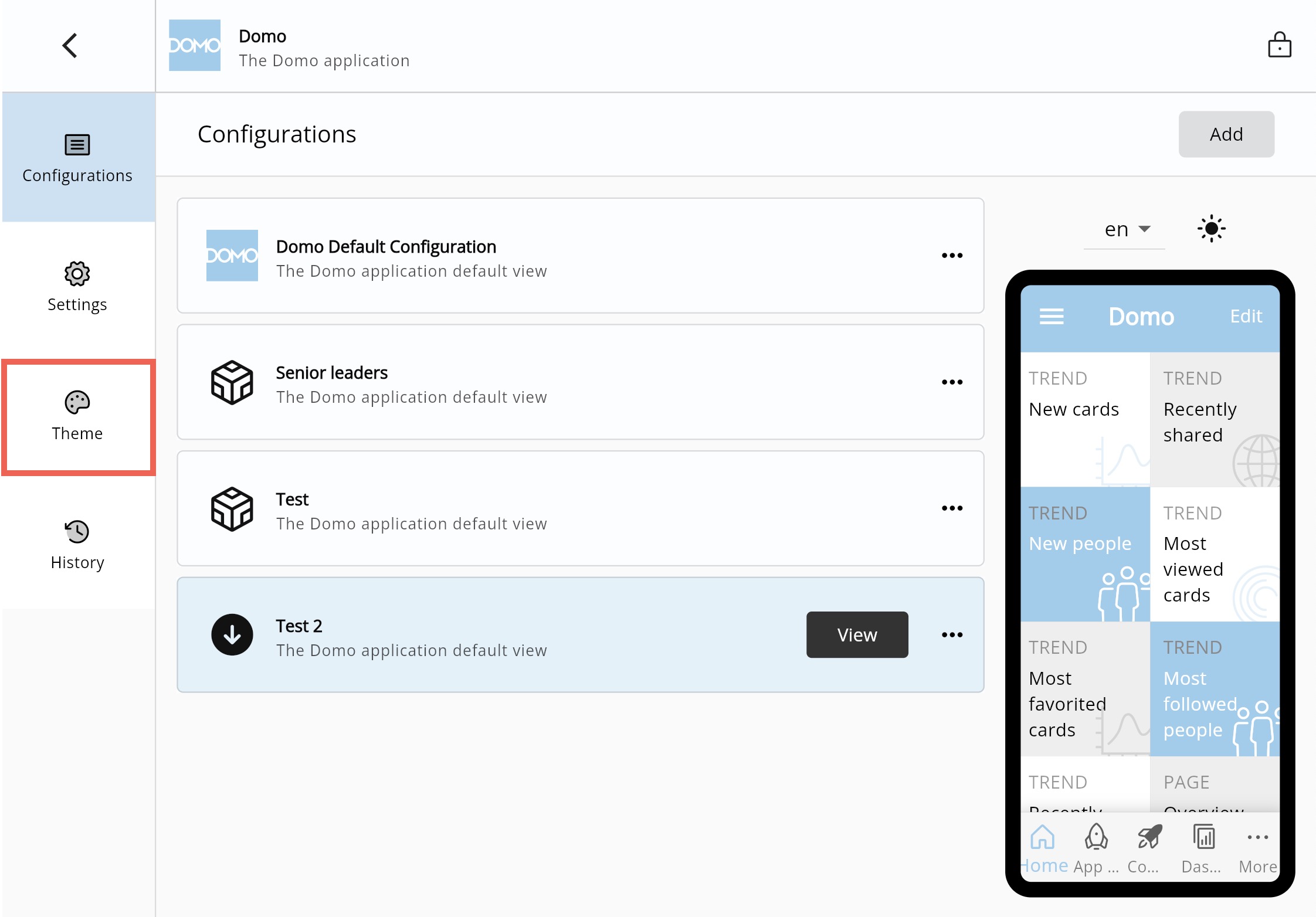Click the Configurations page heading

coord(277,134)
